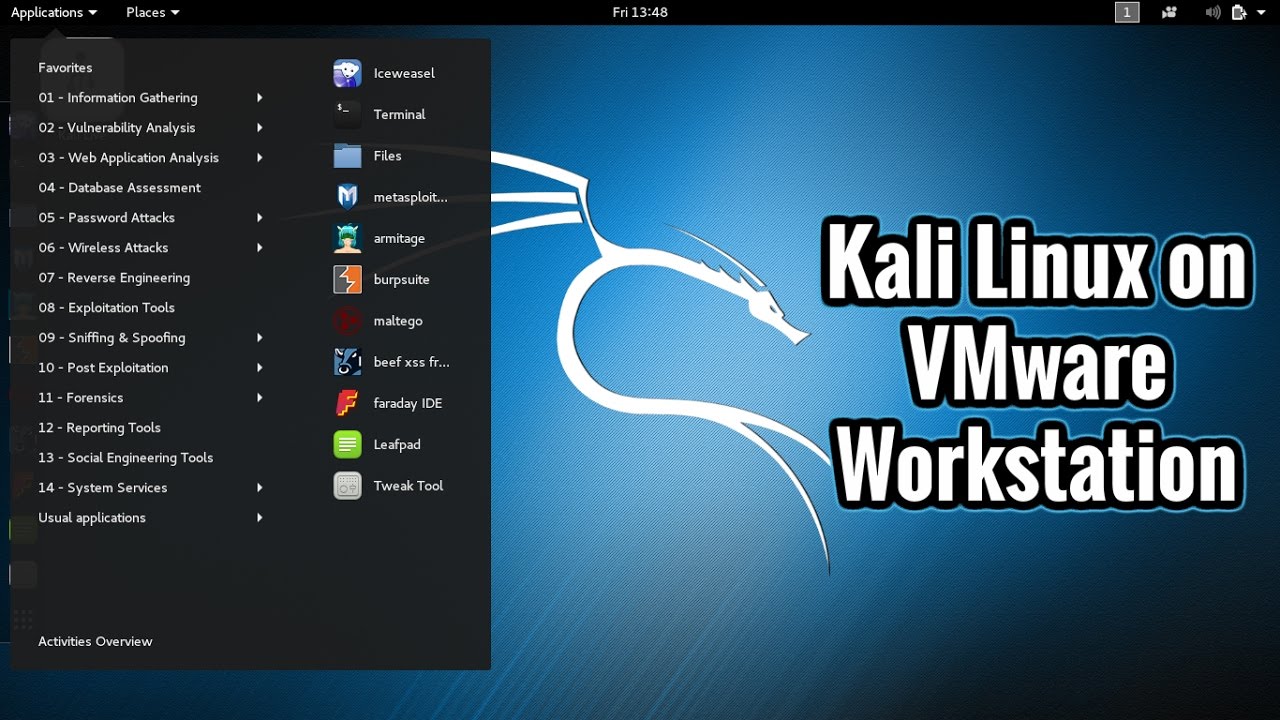
Task: Open the Tweak Tool icon
Action: 347,486
